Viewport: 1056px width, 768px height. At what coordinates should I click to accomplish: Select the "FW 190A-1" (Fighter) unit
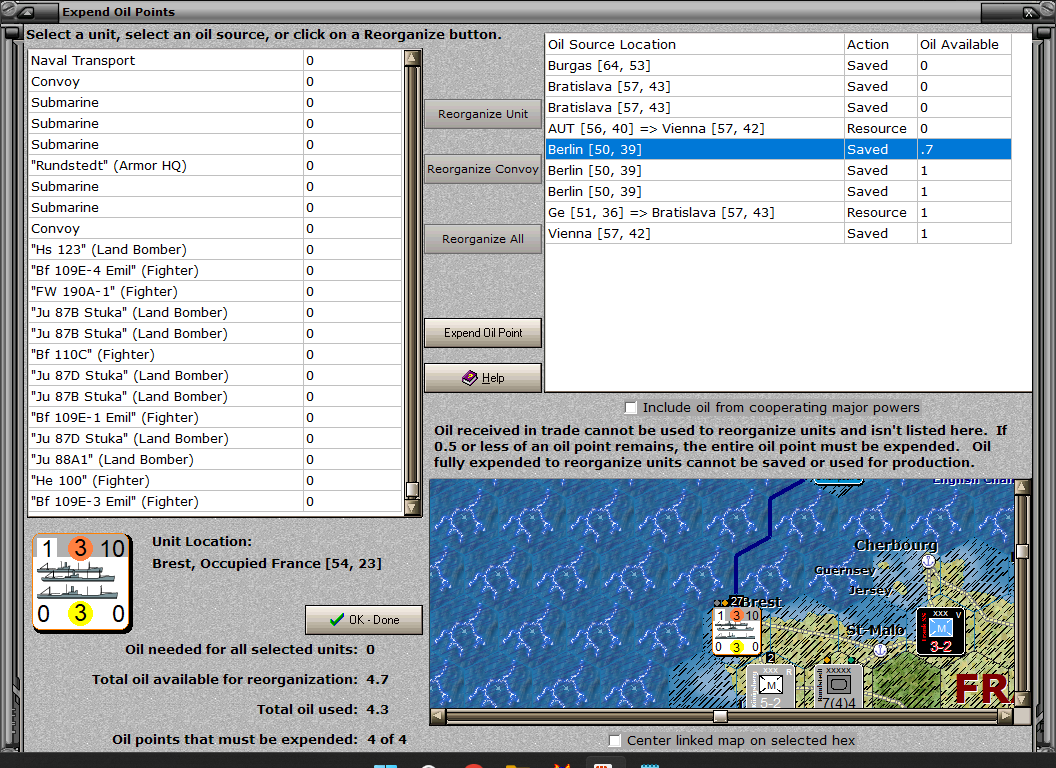[215, 292]
